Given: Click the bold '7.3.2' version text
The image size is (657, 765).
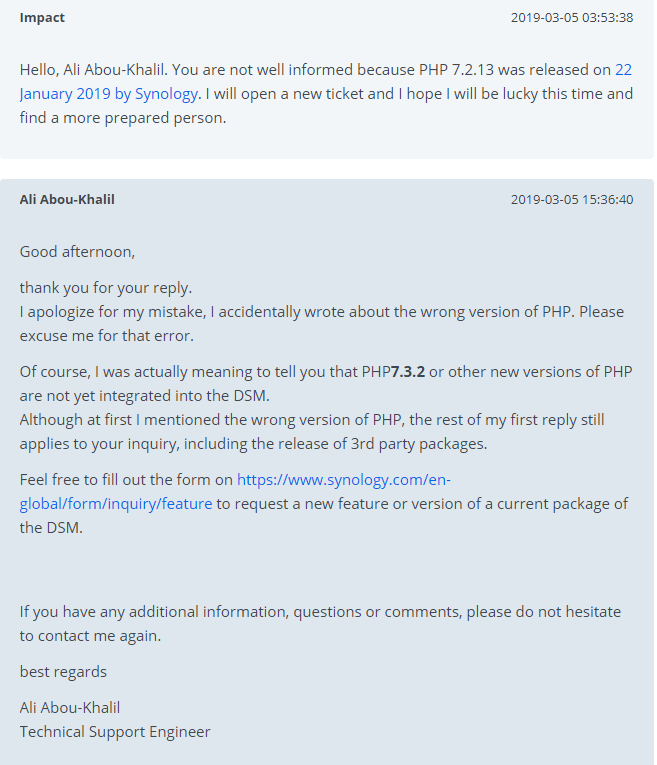Looking at the screenshot, I should tap(408, 372).
